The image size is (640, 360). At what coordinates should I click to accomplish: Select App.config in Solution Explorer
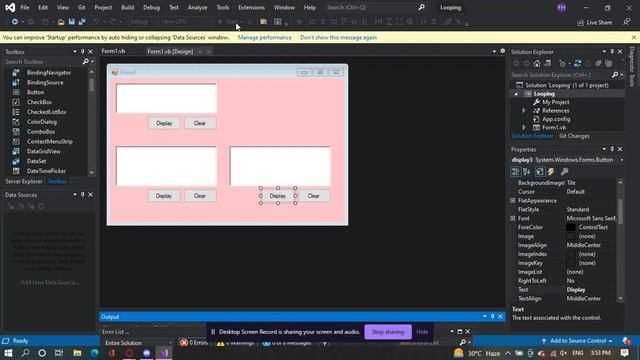[x=556, y=119]
